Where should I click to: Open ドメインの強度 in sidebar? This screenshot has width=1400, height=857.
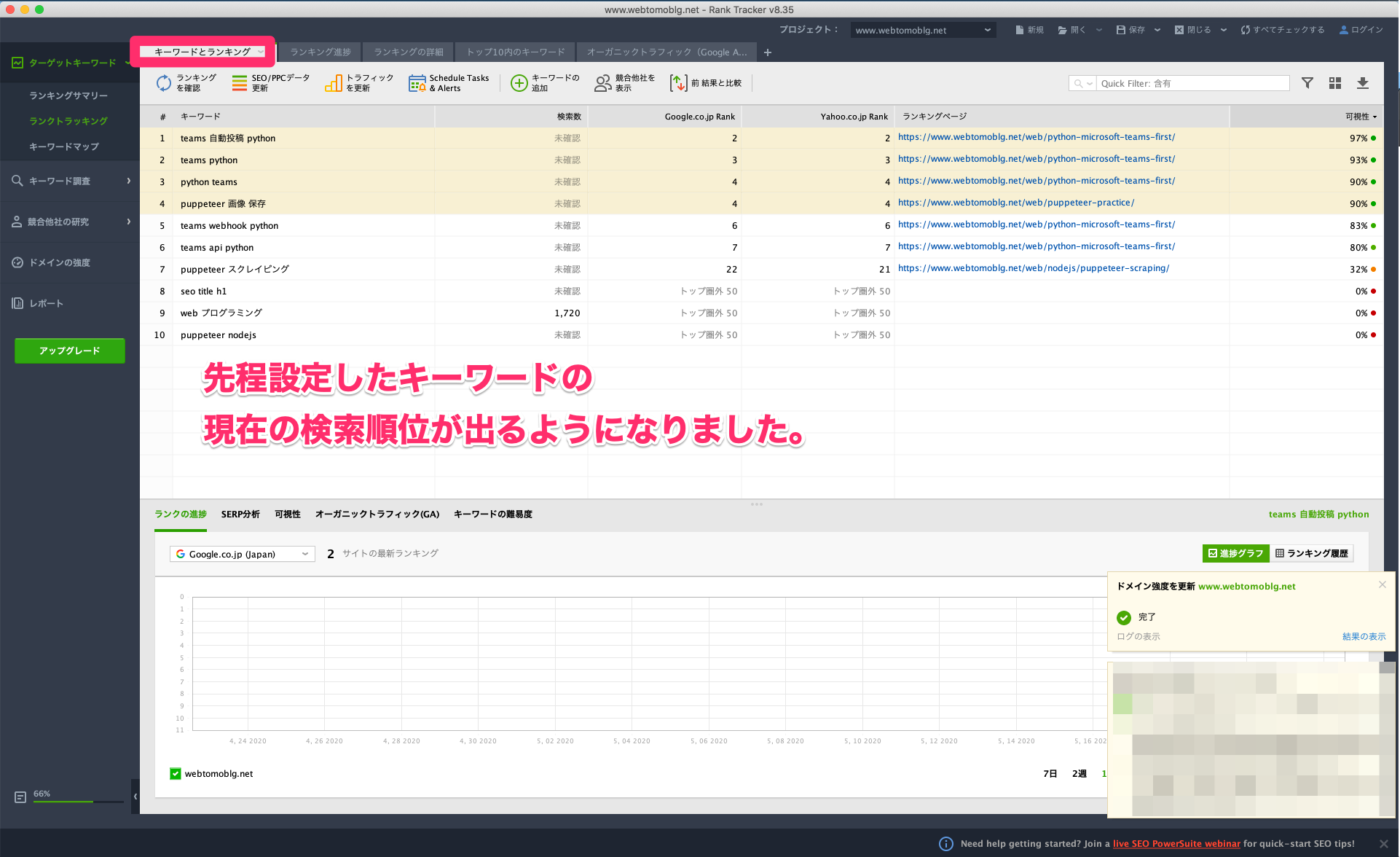tap(60, 262)
